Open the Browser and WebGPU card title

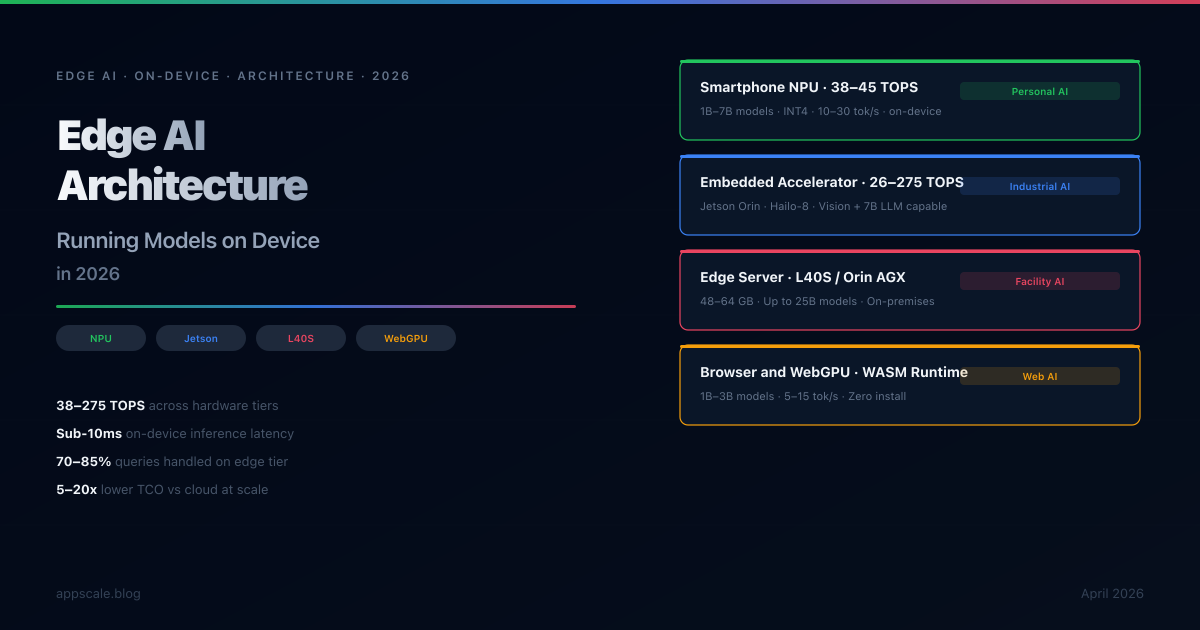click(833, 372)
